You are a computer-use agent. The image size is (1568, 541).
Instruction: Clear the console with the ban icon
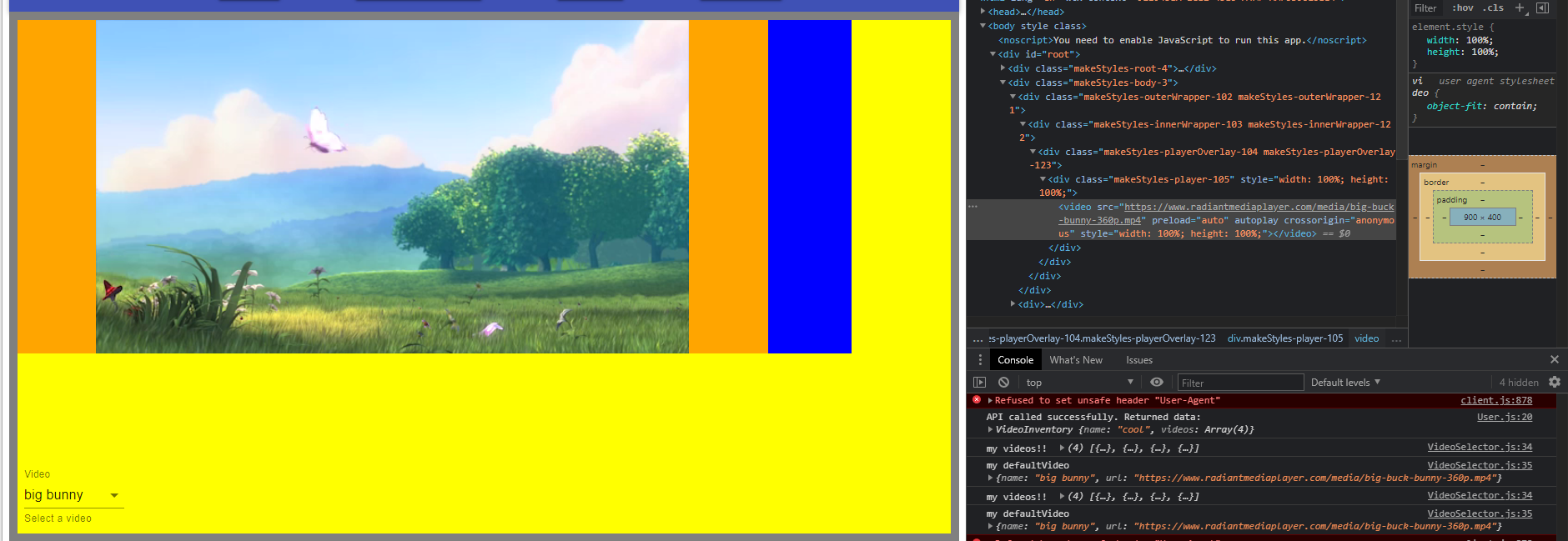1004,383
